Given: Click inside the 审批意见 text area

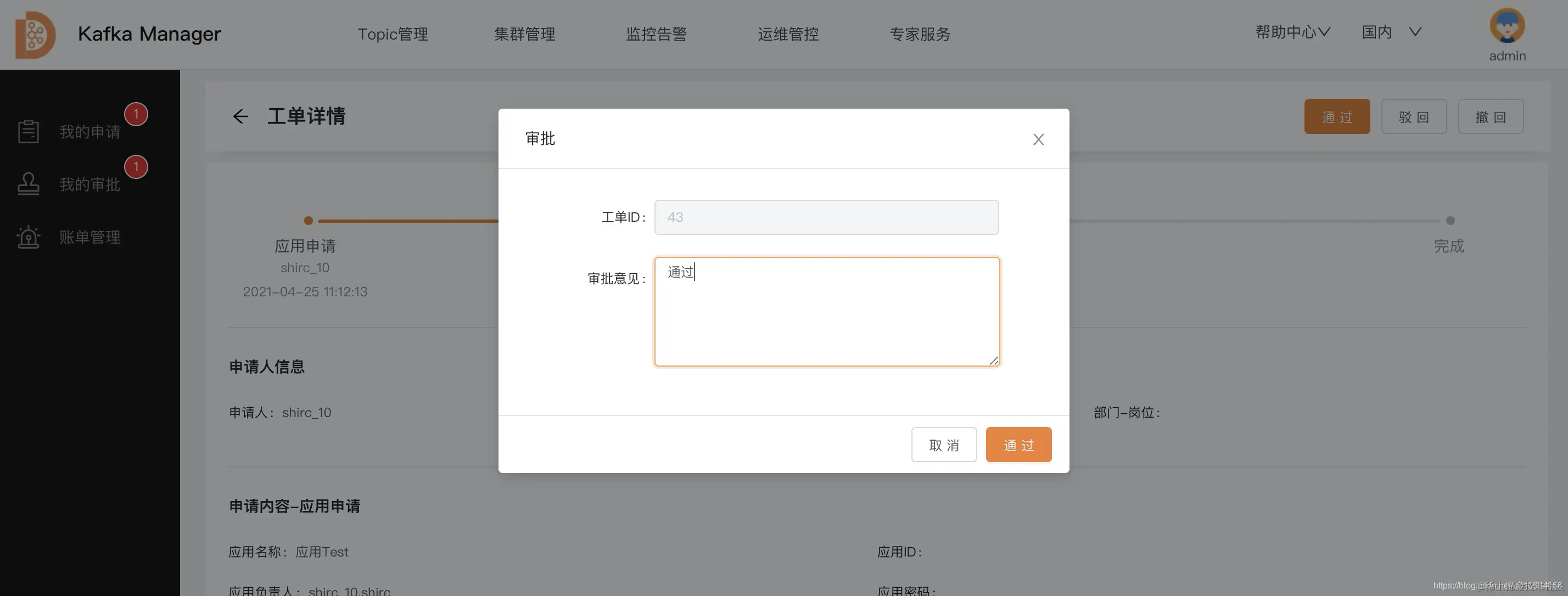Looking at the screenshot, I should pos(826,310).
